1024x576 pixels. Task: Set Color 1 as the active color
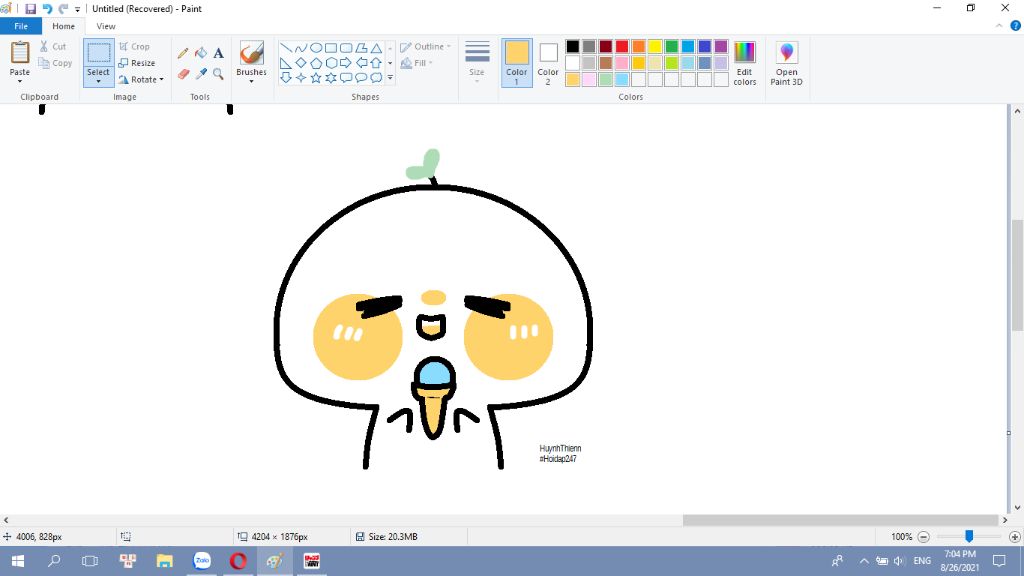pyautogui.click(x=517, y=63)
